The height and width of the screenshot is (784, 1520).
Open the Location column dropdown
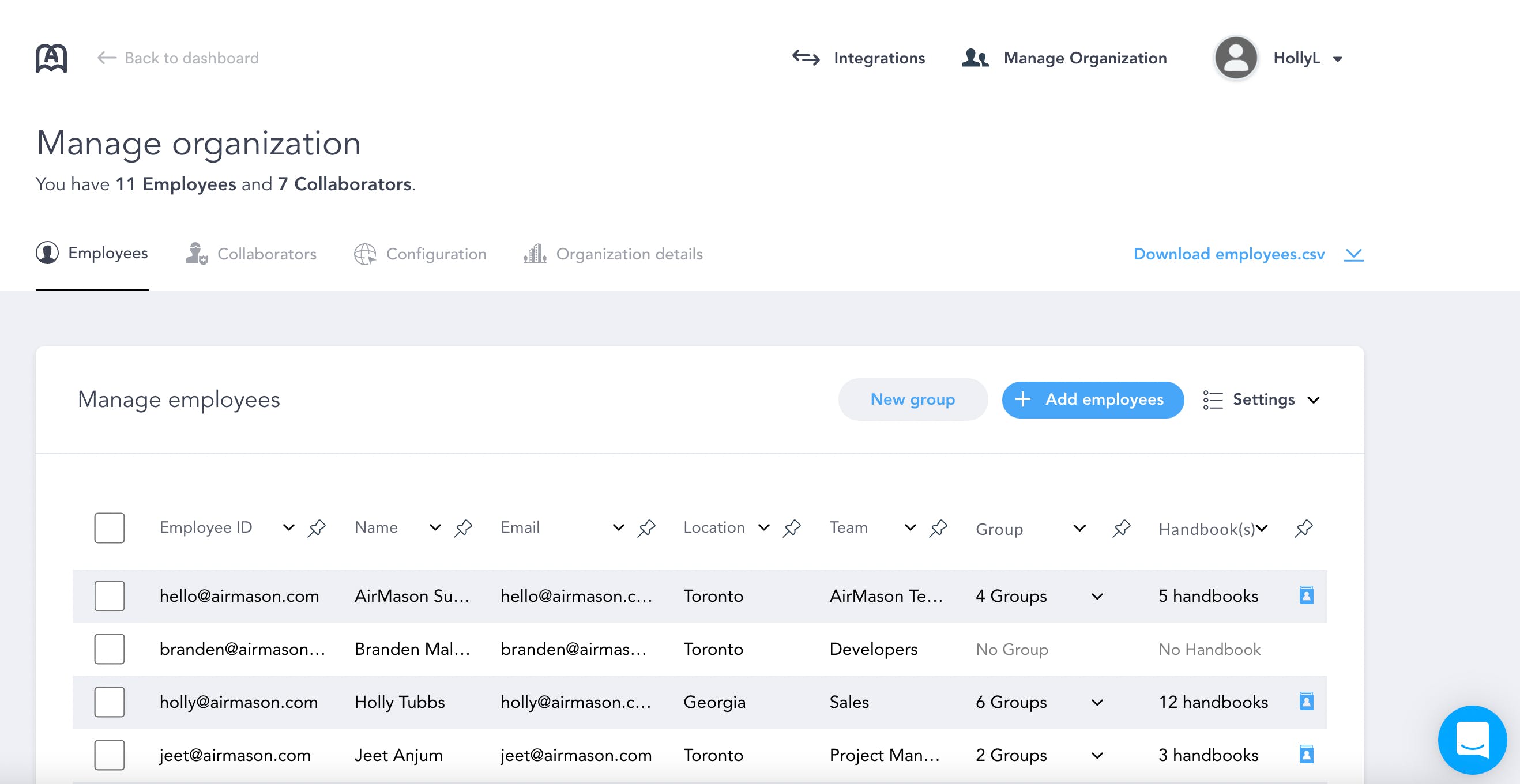point(764,527)
